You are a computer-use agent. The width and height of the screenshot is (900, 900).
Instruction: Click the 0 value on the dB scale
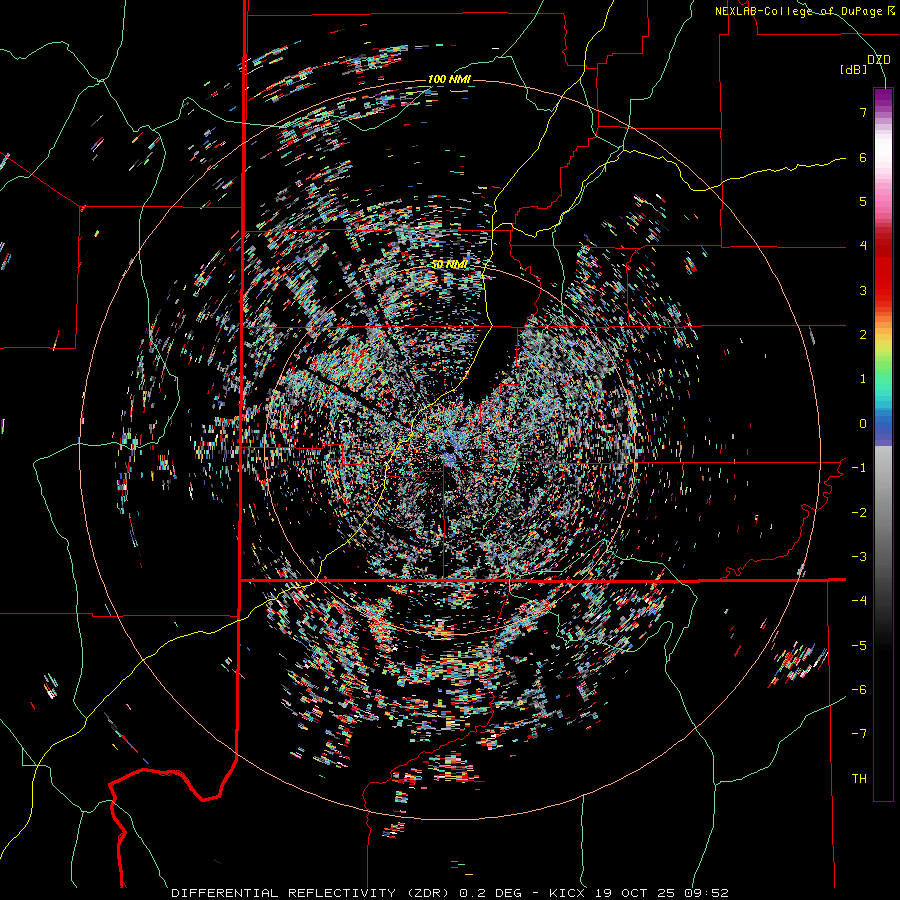[863, 424]
